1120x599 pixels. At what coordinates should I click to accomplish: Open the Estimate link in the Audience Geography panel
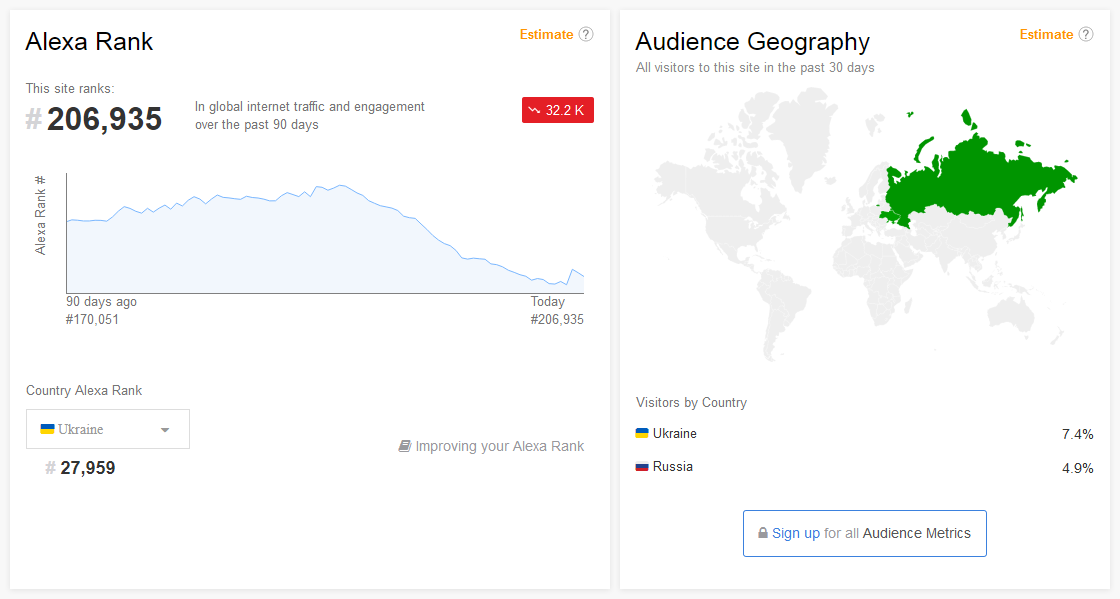pos(1046,34)
